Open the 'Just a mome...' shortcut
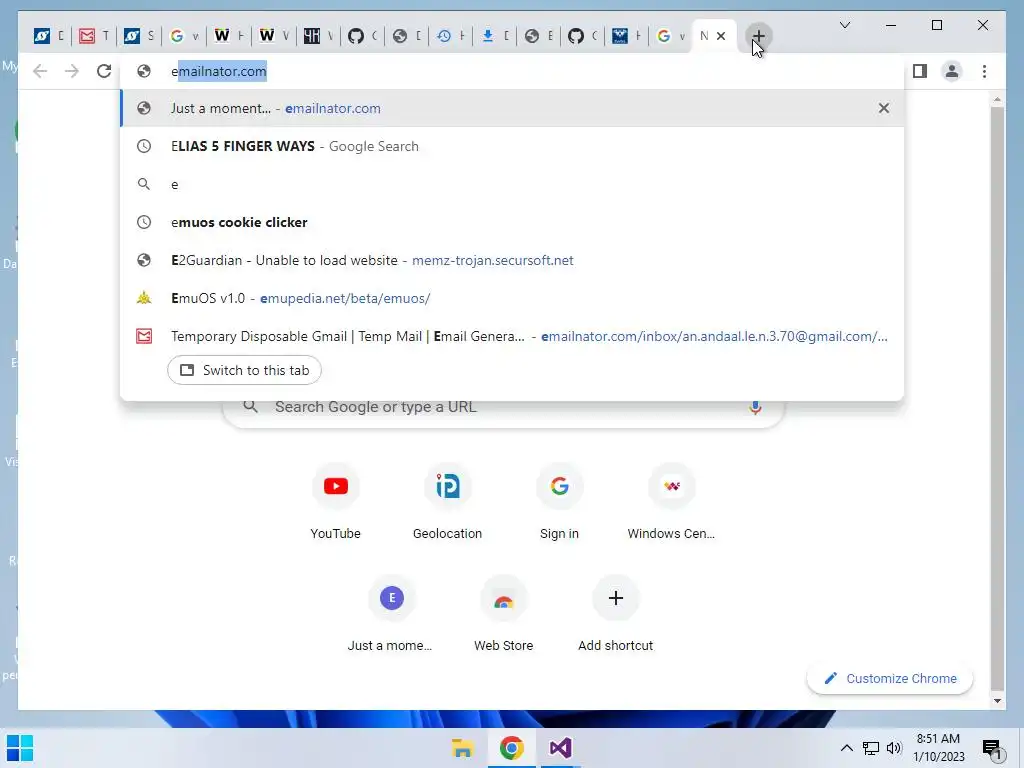This screenshot has height=768, width=1024. pos(391,613)
